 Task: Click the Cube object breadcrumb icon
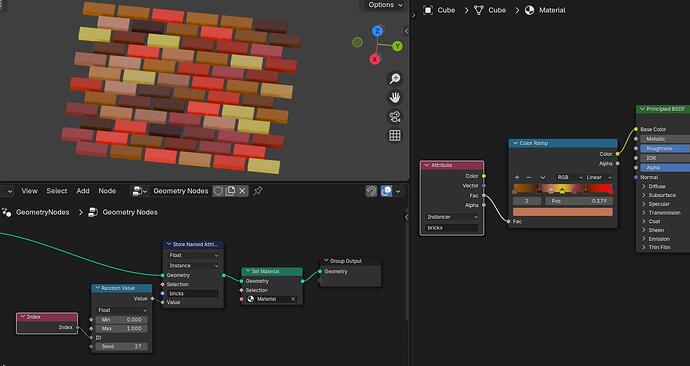pos(428,10)
